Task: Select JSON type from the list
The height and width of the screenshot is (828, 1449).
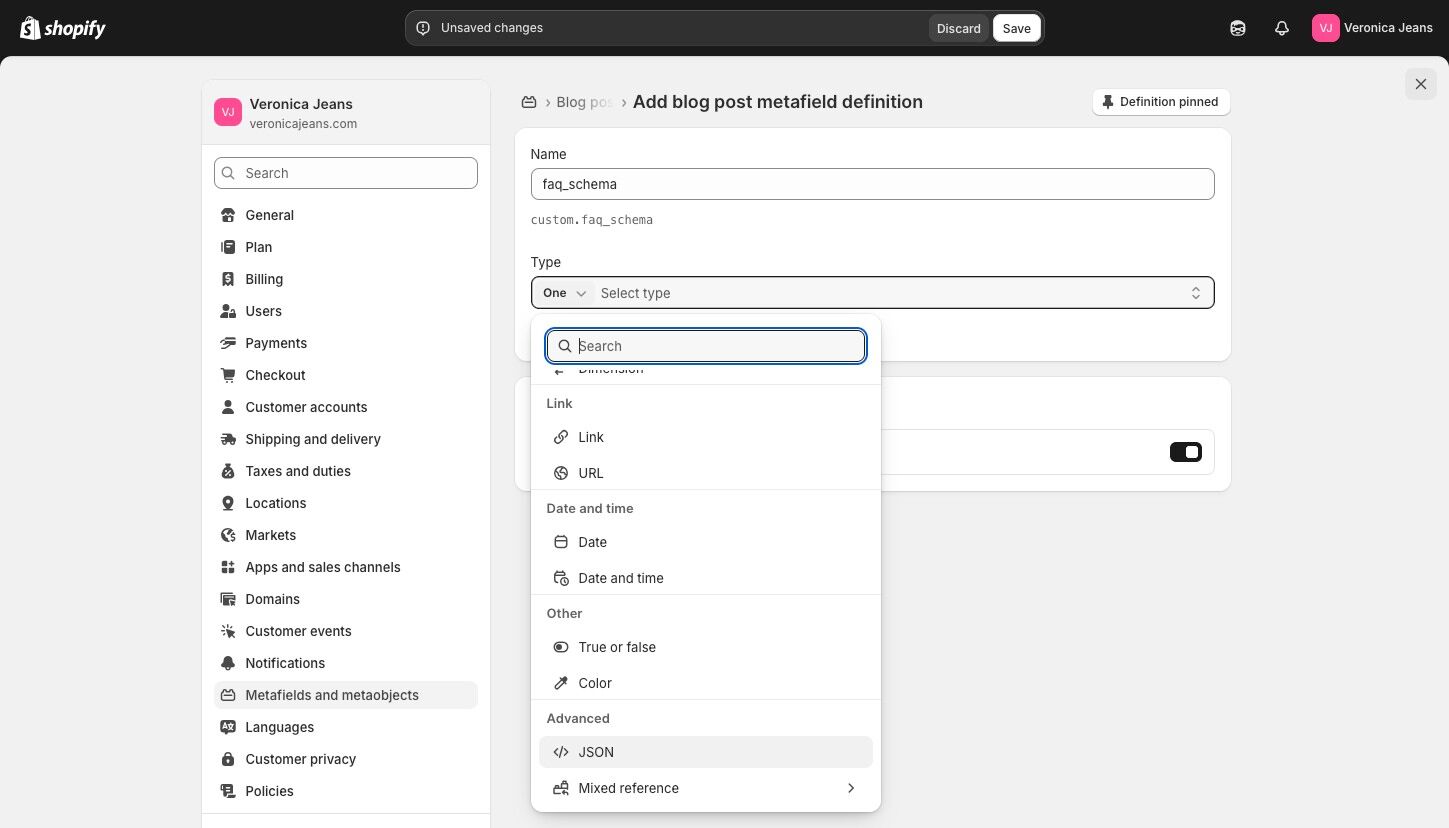Action: click(x=596, y=752)
